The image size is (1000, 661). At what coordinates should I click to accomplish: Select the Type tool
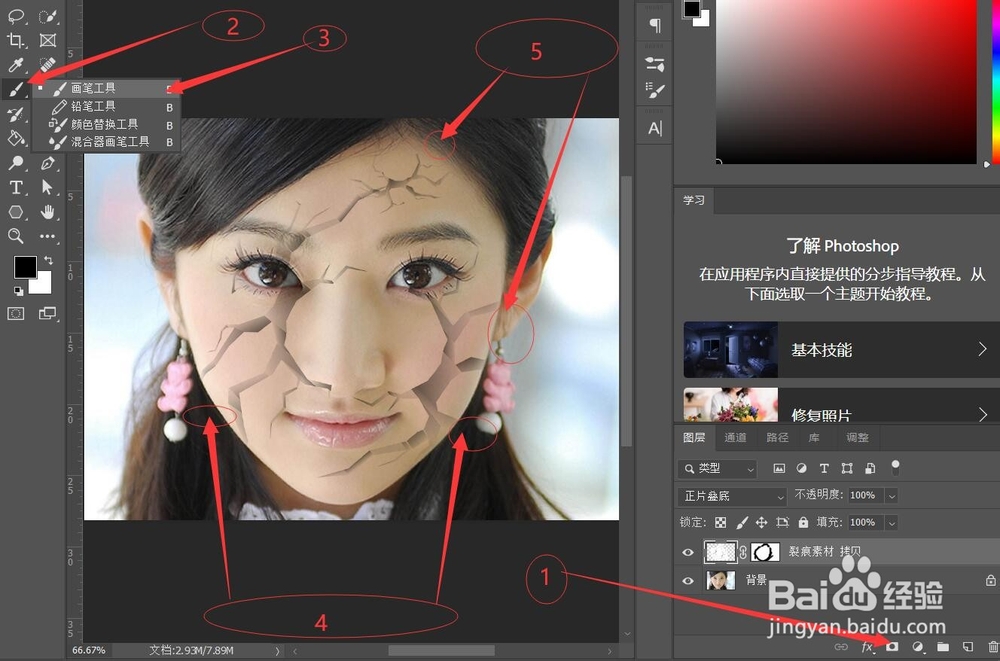coord(14,188)
